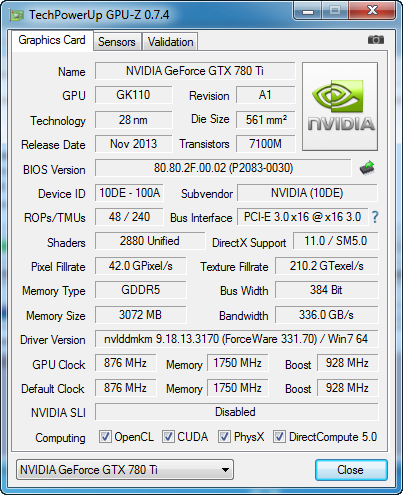Click the NVIDIA logo image
The height and width of the screenshot is (495, 403).
pyautogui.click(x=340, y=106)
